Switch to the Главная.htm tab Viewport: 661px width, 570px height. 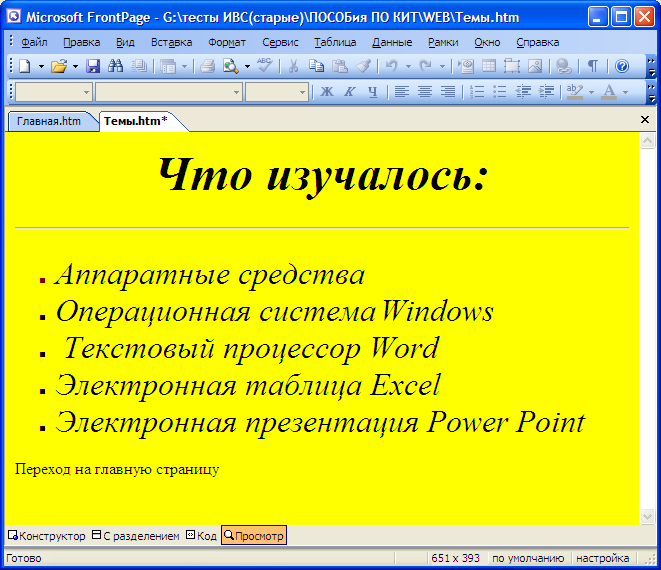49,121
